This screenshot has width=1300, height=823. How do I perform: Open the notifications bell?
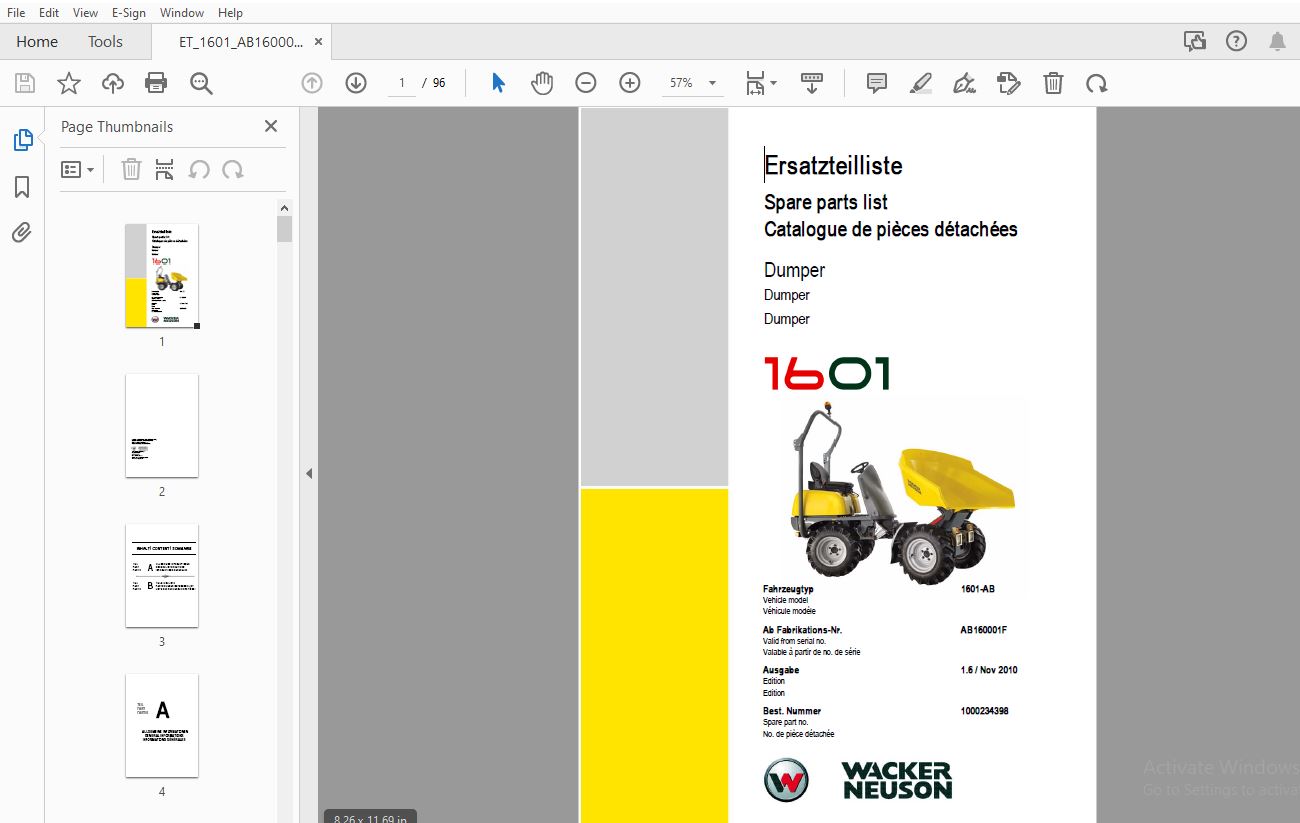pos(1278,41)
